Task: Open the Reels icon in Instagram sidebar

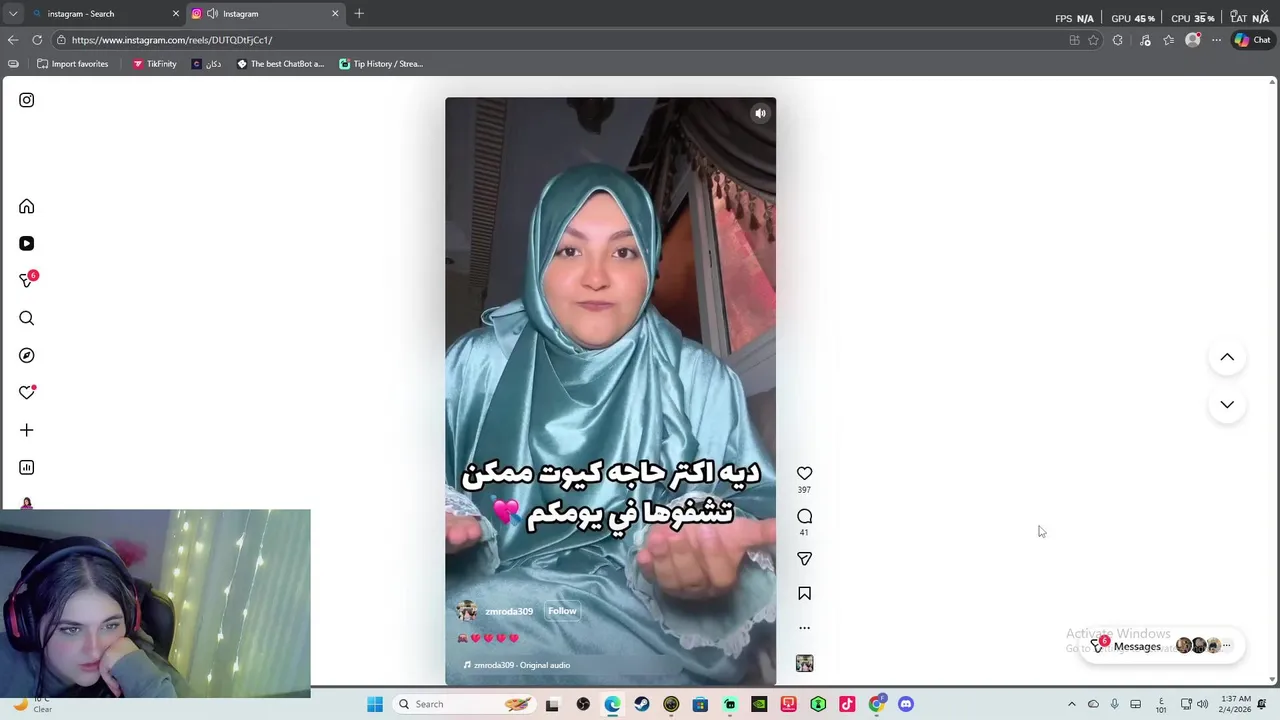Action: [x=27, y=244]
